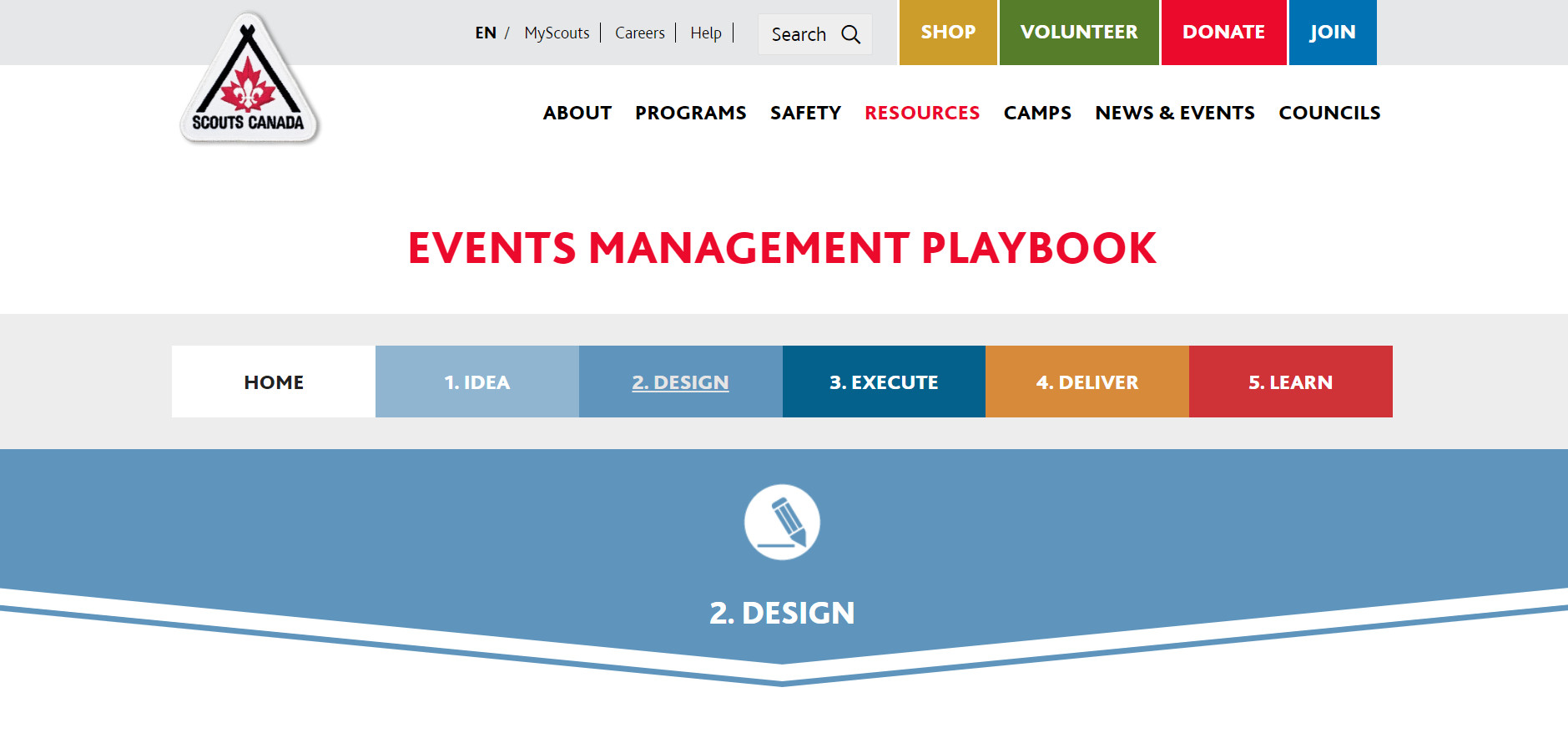
Task: Click the pencil Design icon
Action: [782, 523]
